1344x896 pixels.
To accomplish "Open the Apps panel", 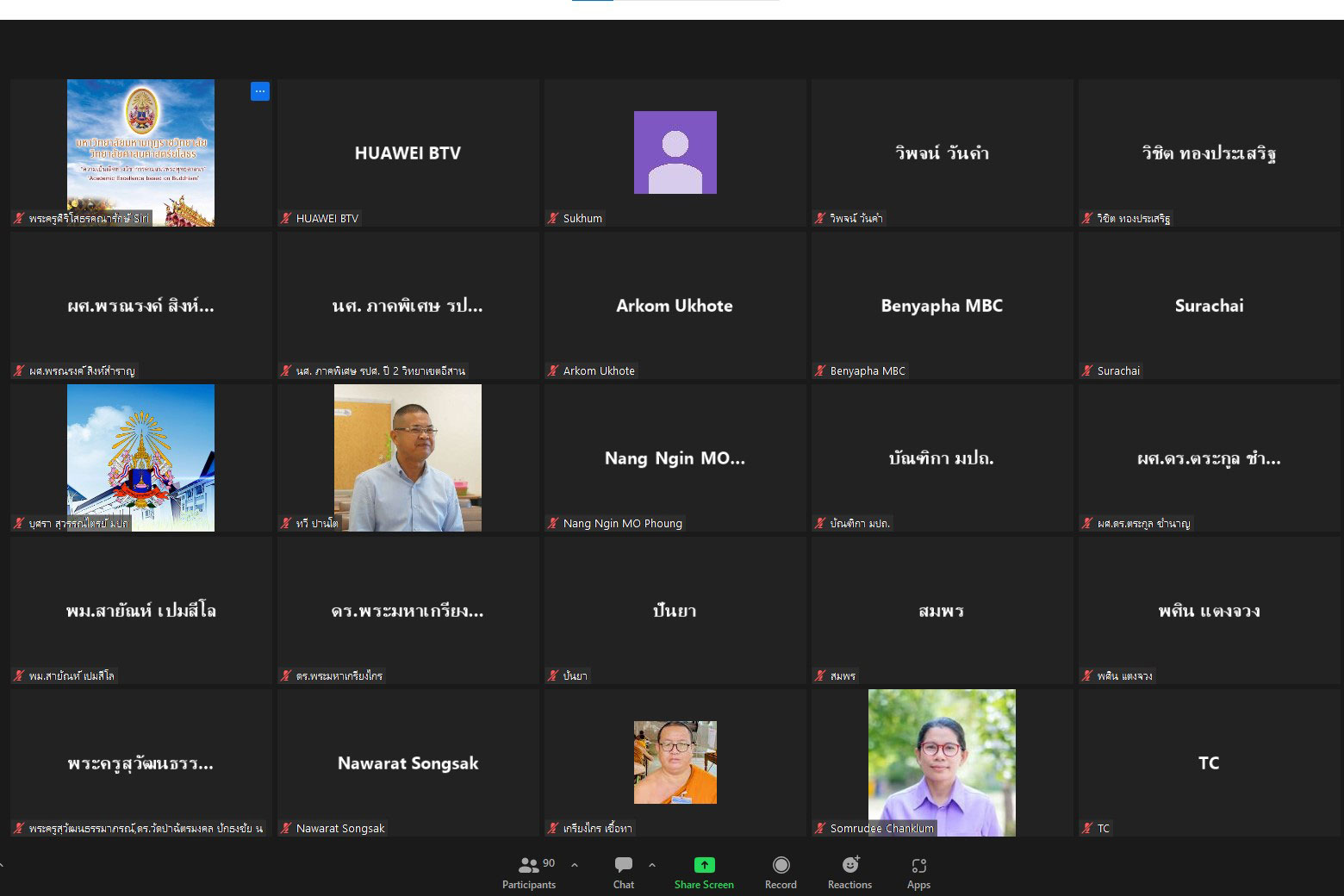I will (918, 865).
